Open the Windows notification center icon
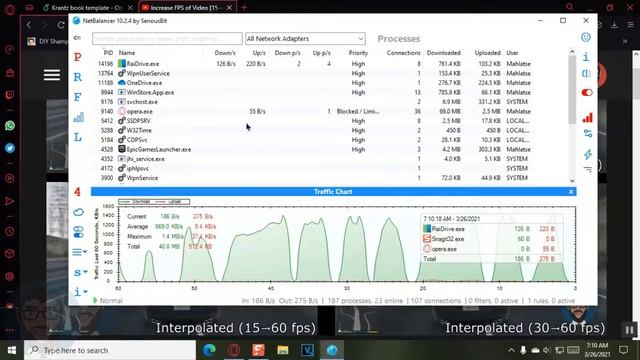Viewport: 640px width, 360px height. coord(623,350)
